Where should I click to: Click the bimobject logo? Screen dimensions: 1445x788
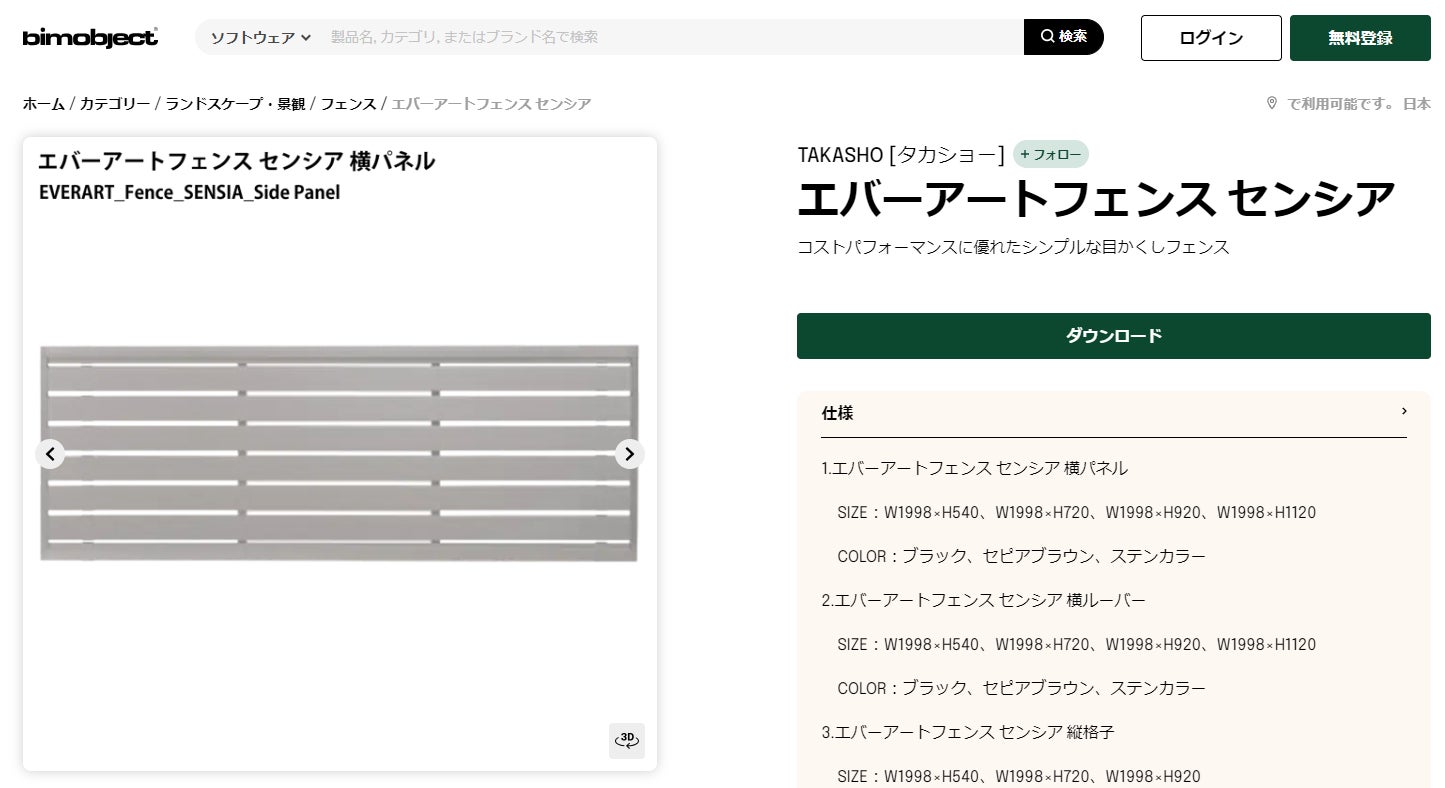pos(90,37)
